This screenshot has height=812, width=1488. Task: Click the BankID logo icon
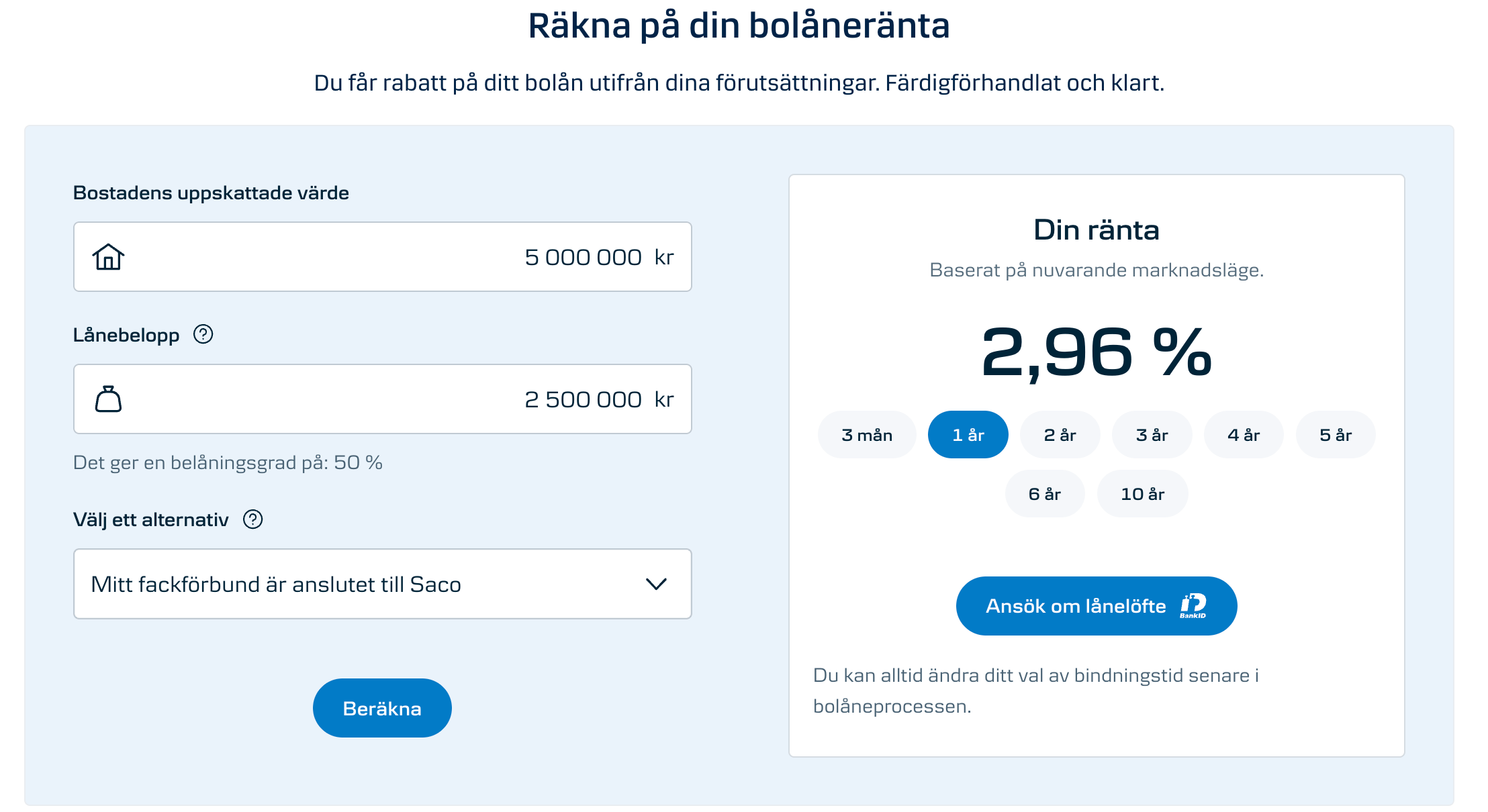(1193, 606)
